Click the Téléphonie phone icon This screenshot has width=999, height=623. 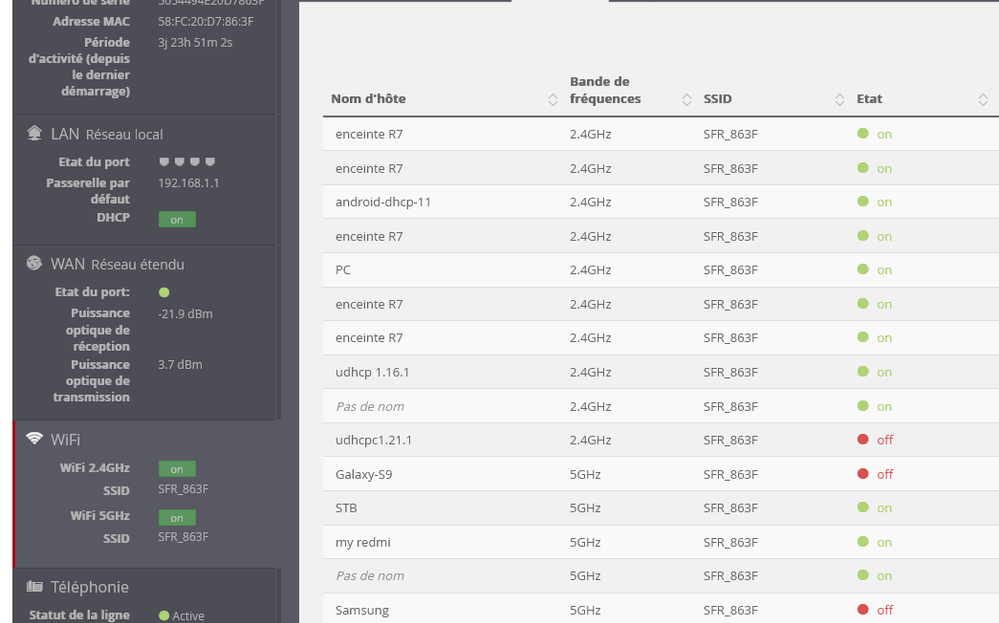pyautogui.click(x=34, y=586)
